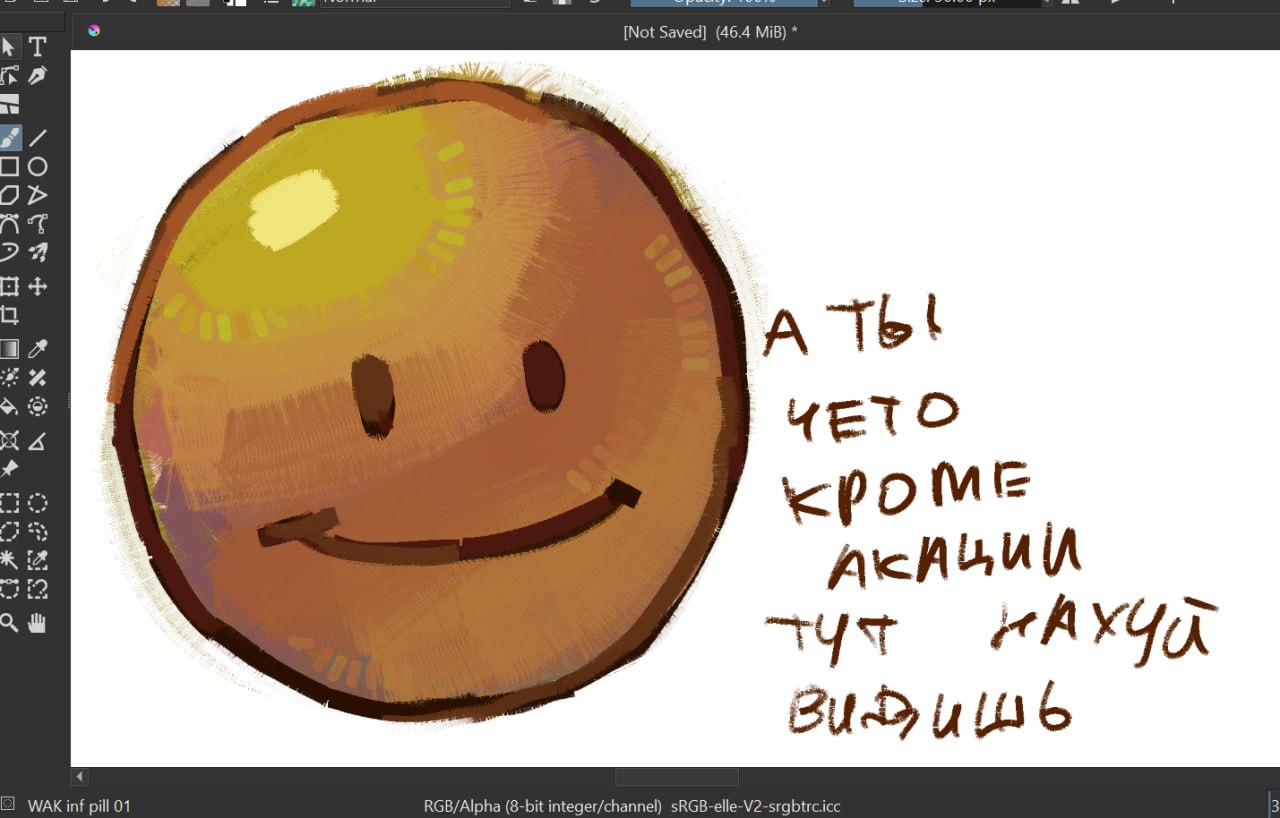Viewport: 1280px width, 818px height.
Task: Click the 'WAK inf pill 01' brush preset label
Action: pyautogui.click(x=79, y=805)
